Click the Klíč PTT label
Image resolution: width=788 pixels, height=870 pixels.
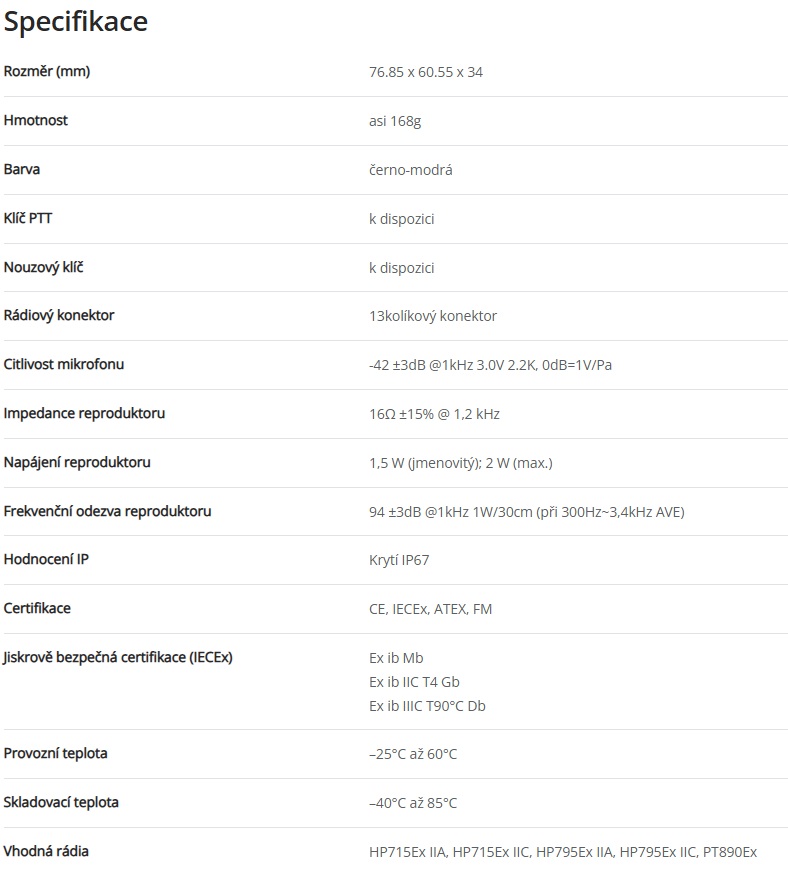tap(28, 218)
